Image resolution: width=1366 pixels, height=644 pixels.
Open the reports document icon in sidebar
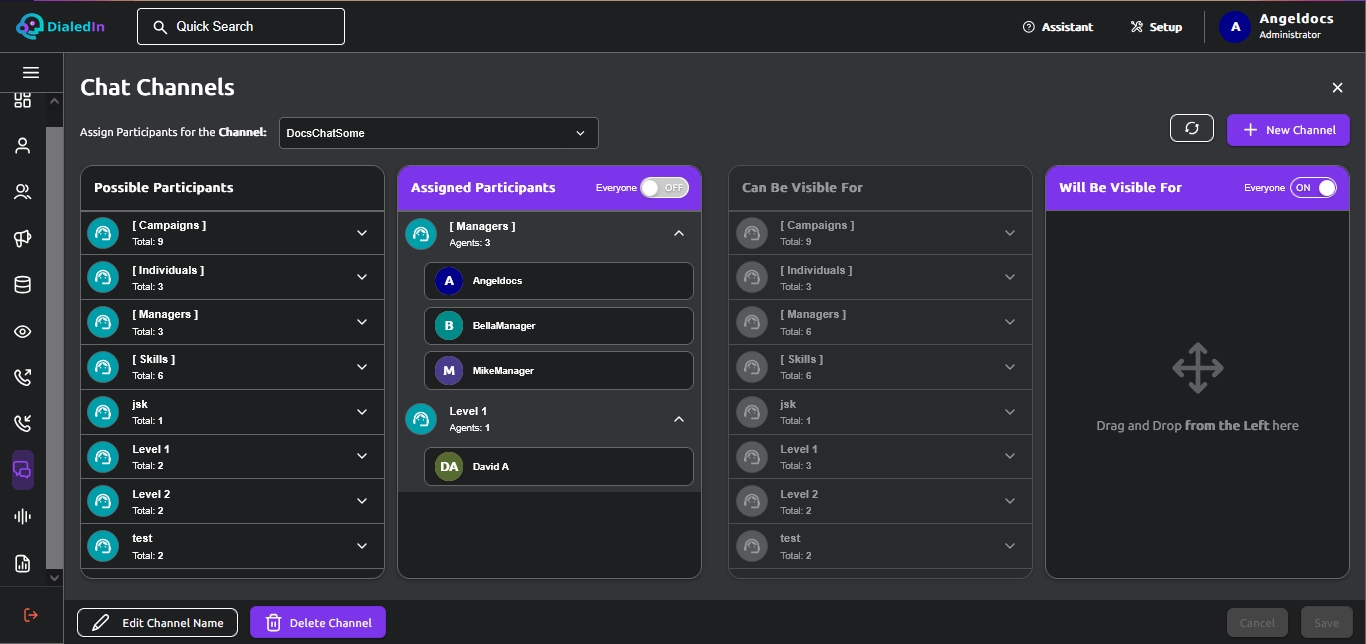(x=22, y=563)
